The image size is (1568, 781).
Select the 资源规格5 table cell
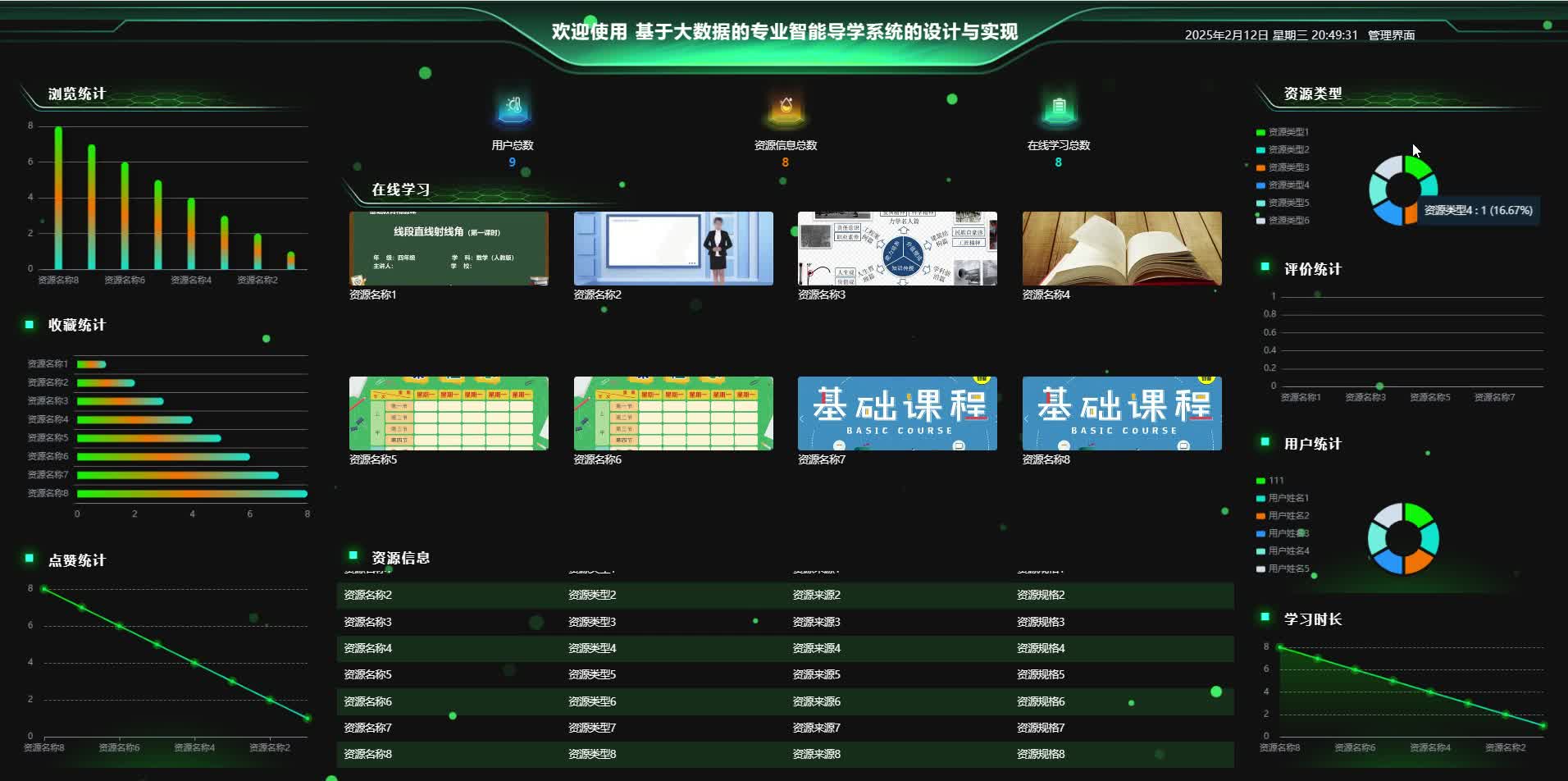1041,674
